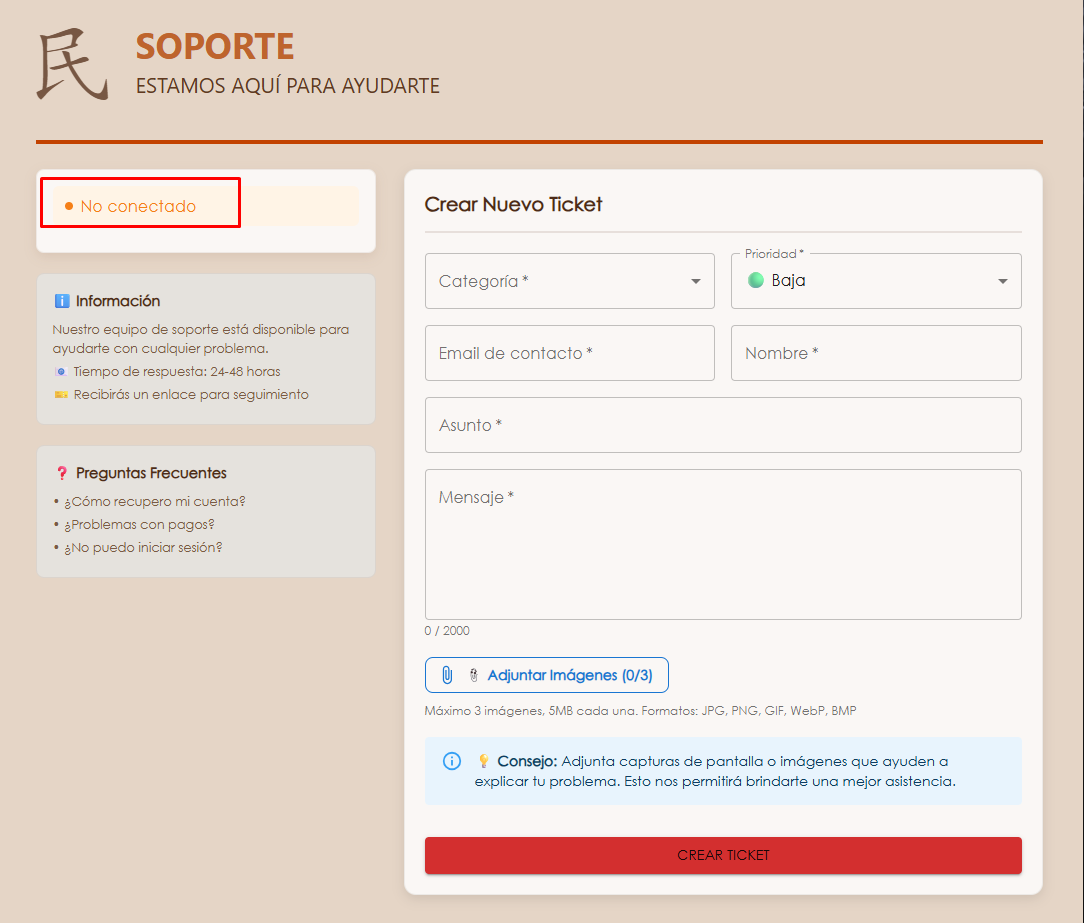Submit with the CREAR TICKET button
This screenshot has width=1084, height=923.
[722, 855]
